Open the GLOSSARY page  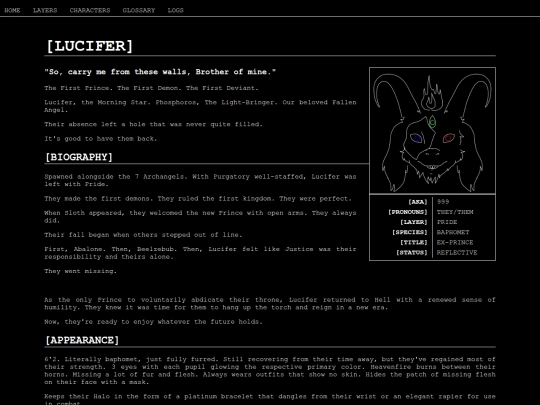(139, 10)
